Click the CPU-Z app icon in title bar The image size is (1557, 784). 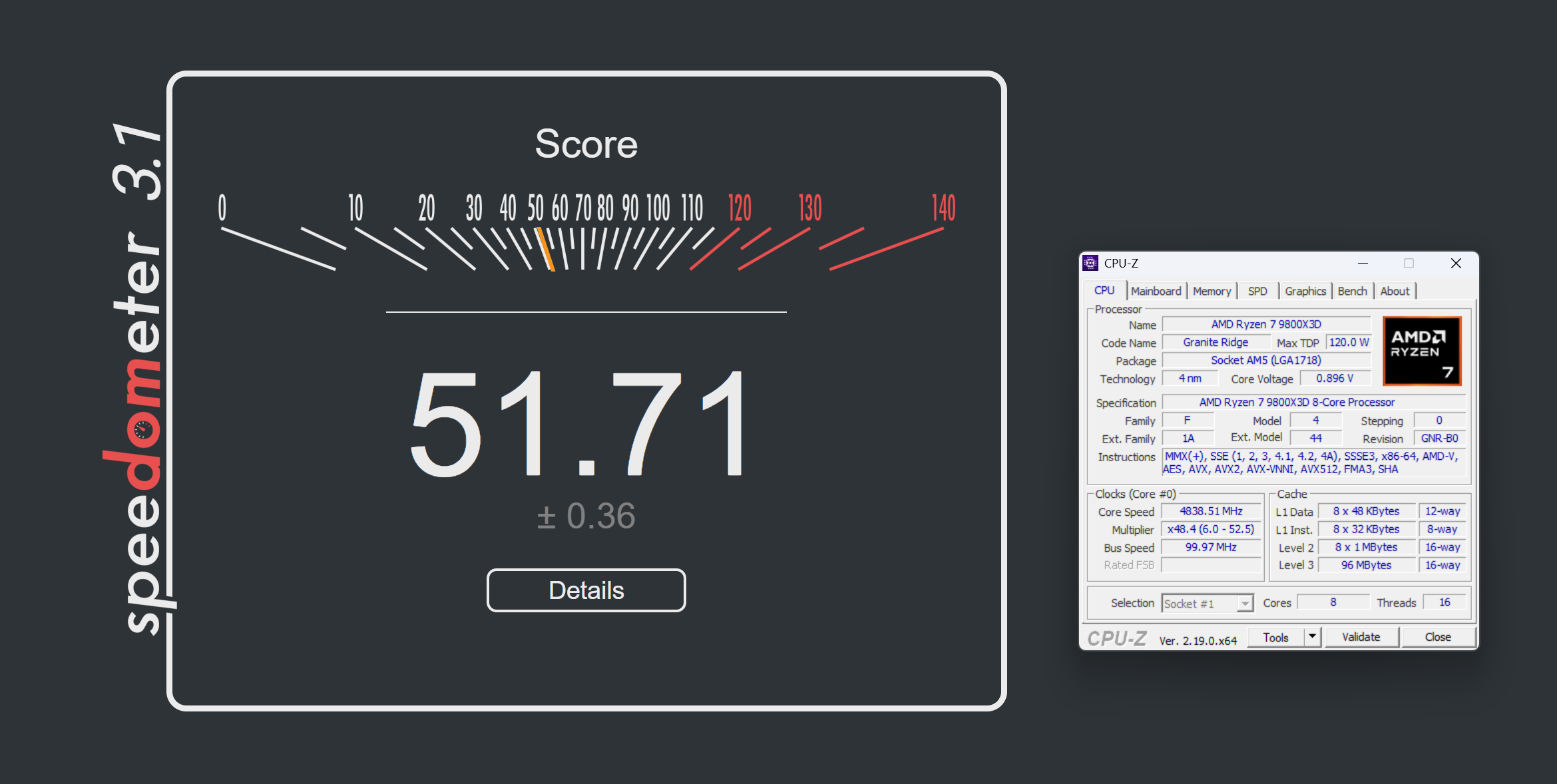tap(1090, 263)
